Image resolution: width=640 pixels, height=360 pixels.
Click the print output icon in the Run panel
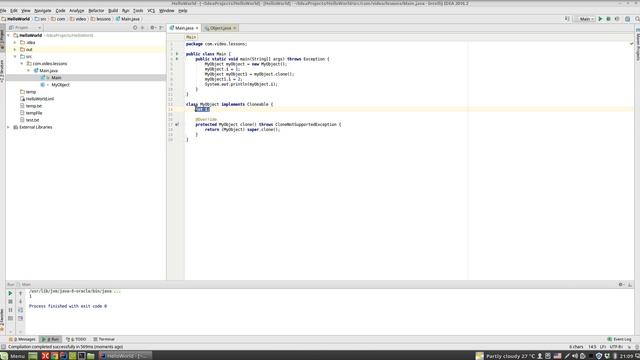pyautogui.click(x=20, y=318)
